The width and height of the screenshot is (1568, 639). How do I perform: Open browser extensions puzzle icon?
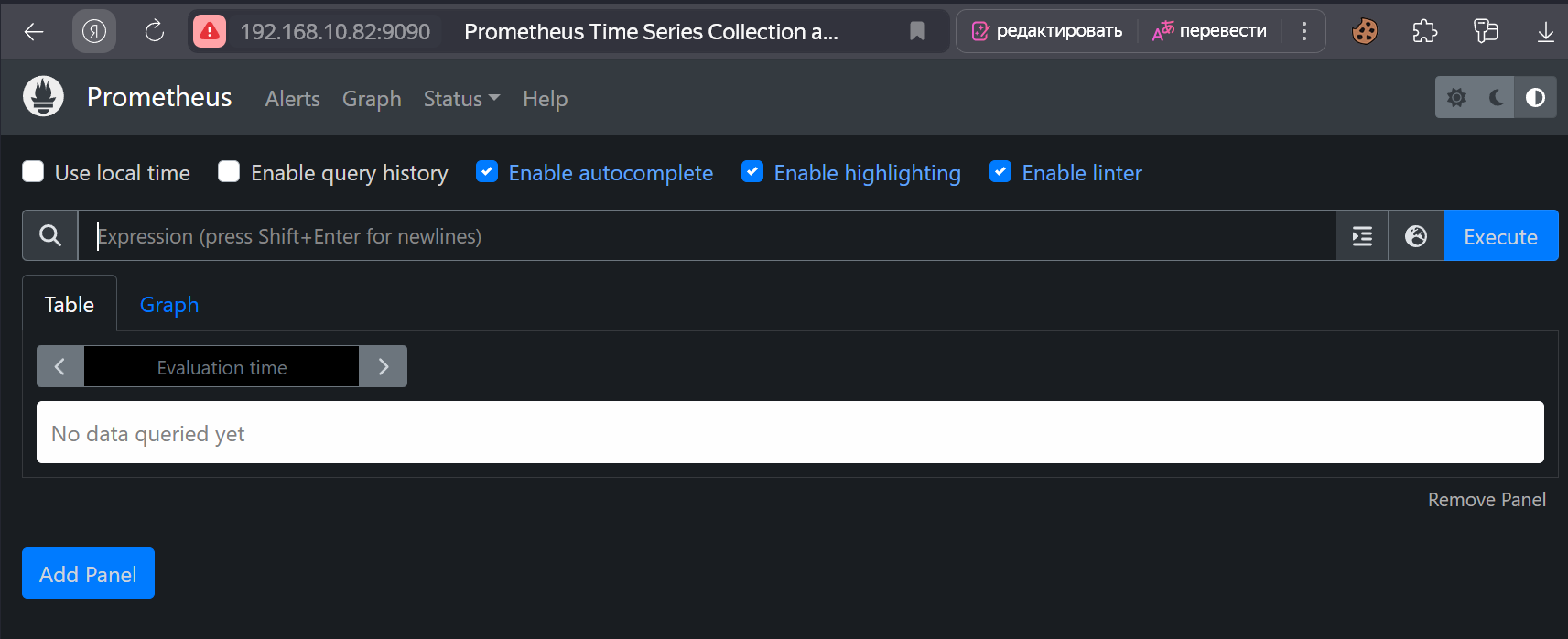(1424, 31)
